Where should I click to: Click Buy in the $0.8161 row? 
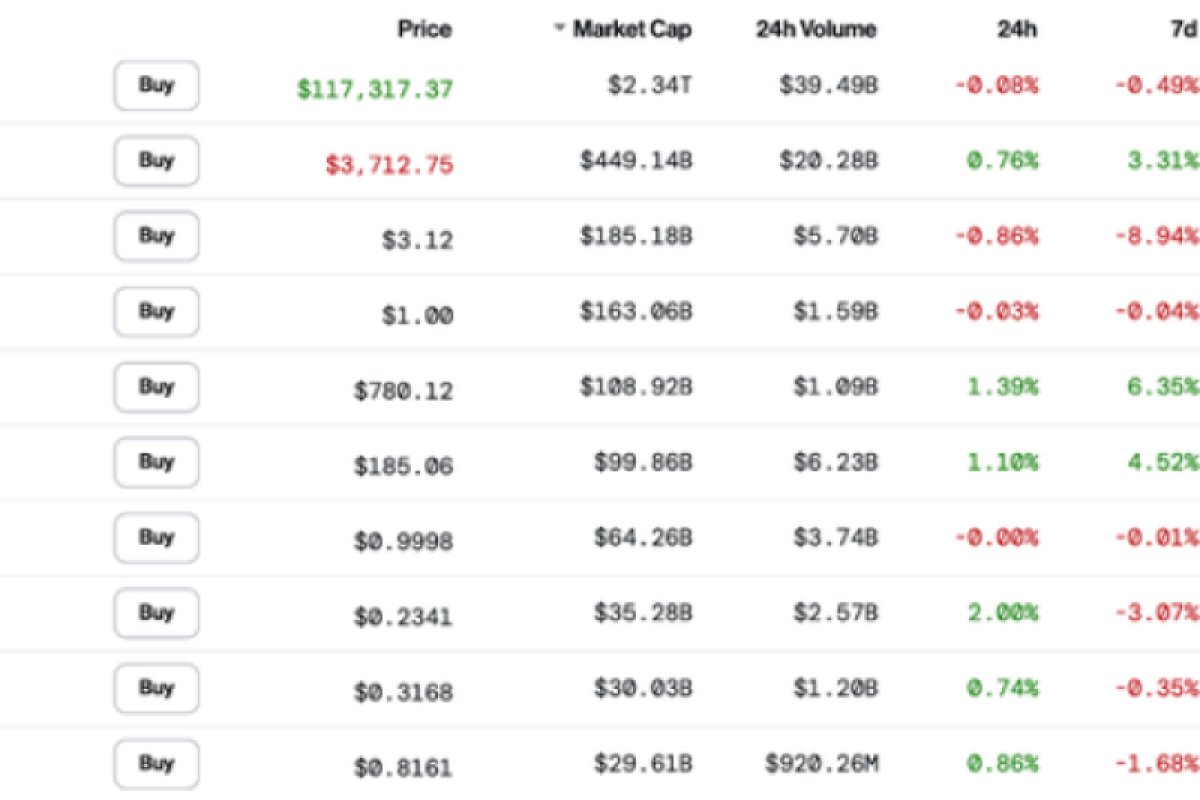click(156, 764)
